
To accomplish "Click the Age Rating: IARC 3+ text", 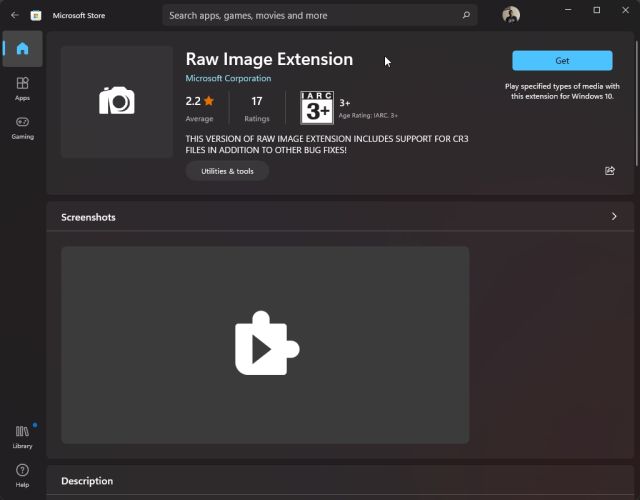I will click(368, 116).
